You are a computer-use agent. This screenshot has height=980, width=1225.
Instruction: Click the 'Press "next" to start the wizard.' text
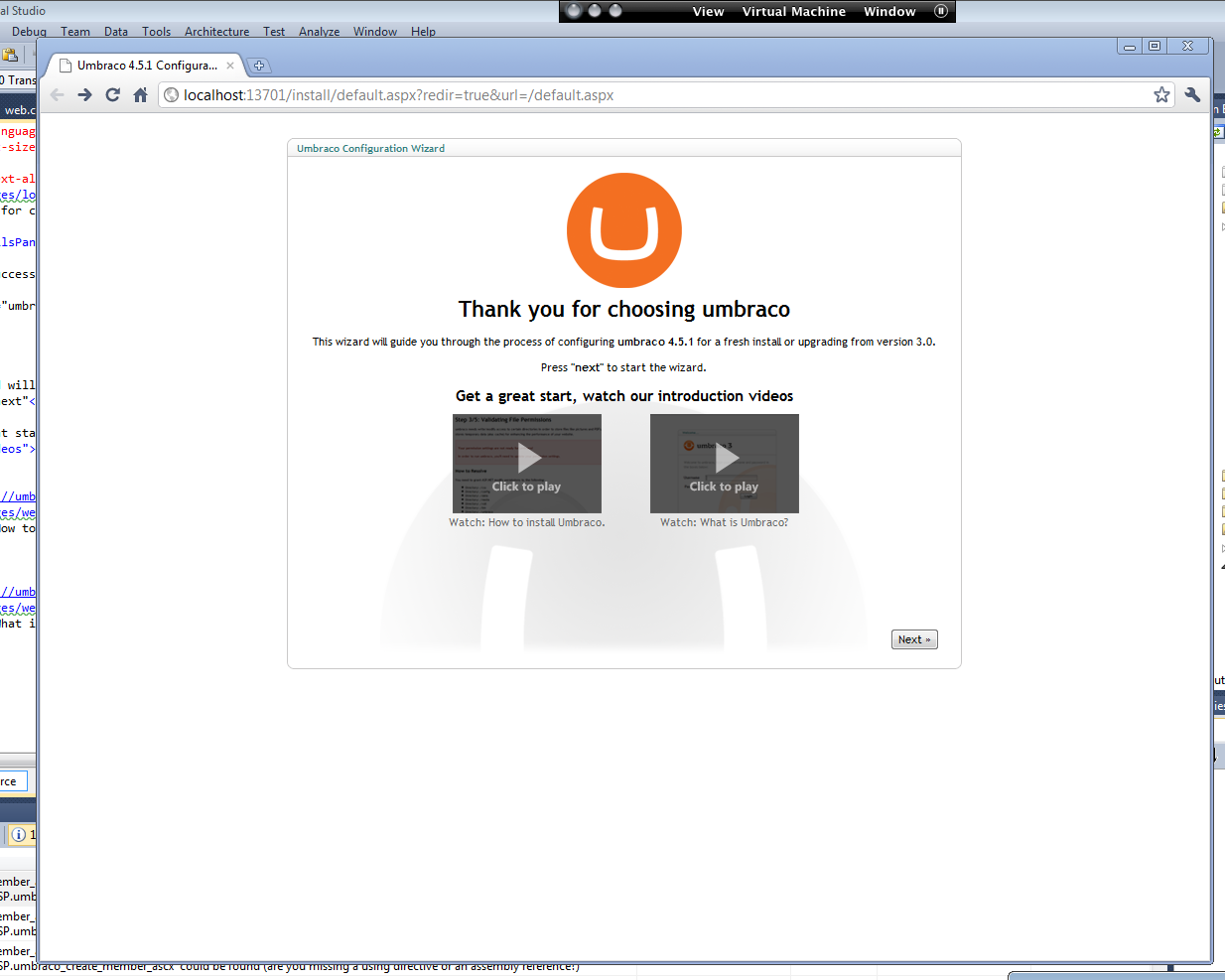click(x=623, y=367)
